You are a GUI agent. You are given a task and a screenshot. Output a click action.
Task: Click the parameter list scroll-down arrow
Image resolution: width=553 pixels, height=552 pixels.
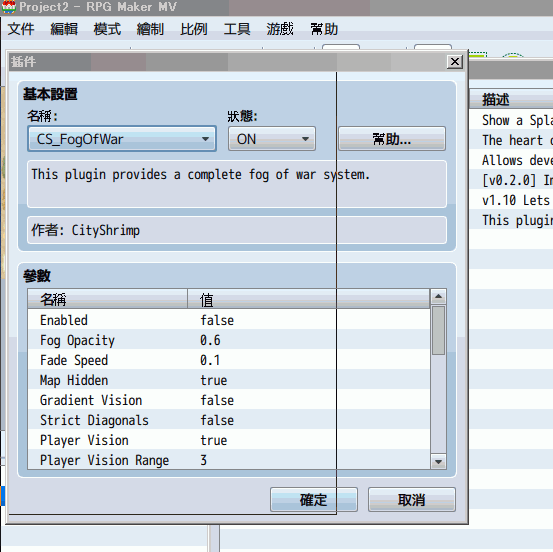[x=438, y=461]
